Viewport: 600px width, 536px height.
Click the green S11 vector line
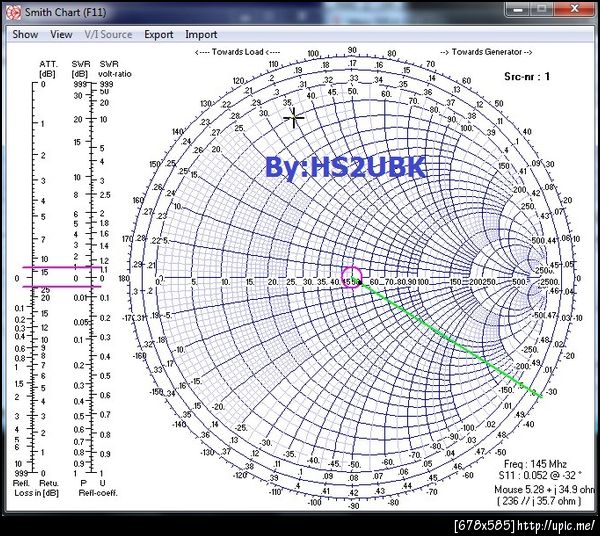pyautogui.click(x=448, y=337)
